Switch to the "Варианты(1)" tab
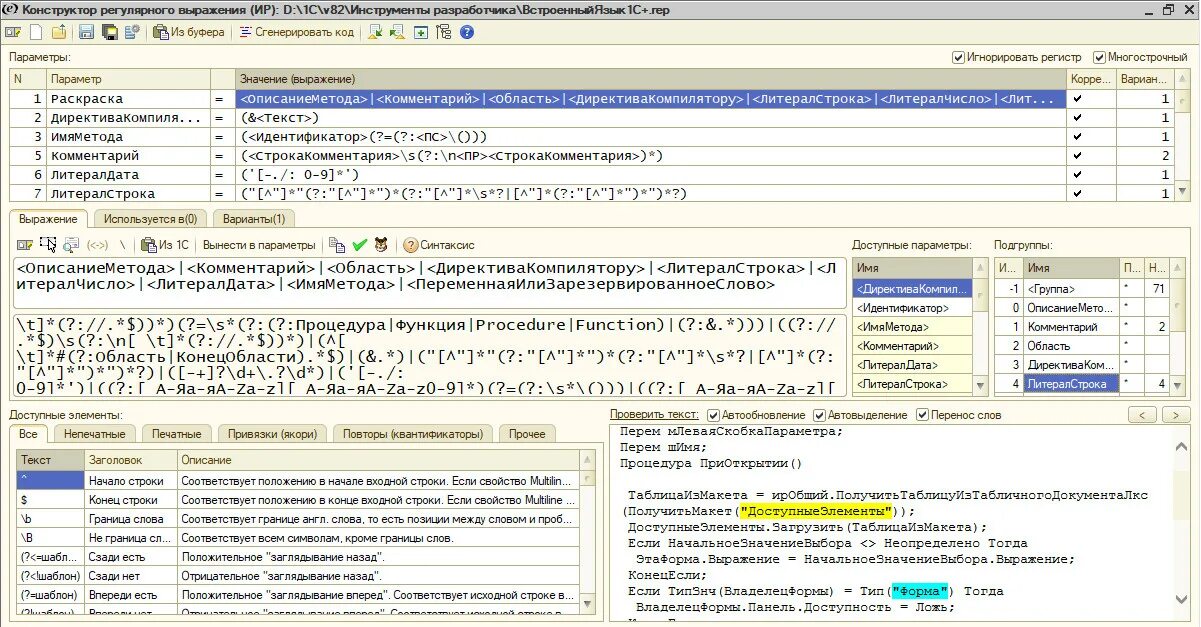Image resolution: width=1201 pixels, height=627 pixels. pos(253,218)
